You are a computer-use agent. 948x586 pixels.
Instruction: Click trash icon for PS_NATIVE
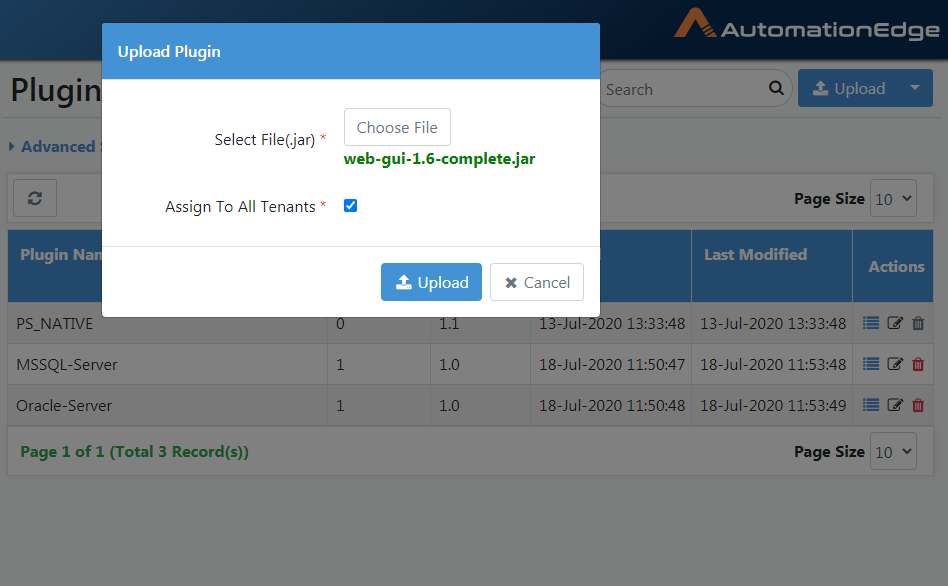click(918, 323)
